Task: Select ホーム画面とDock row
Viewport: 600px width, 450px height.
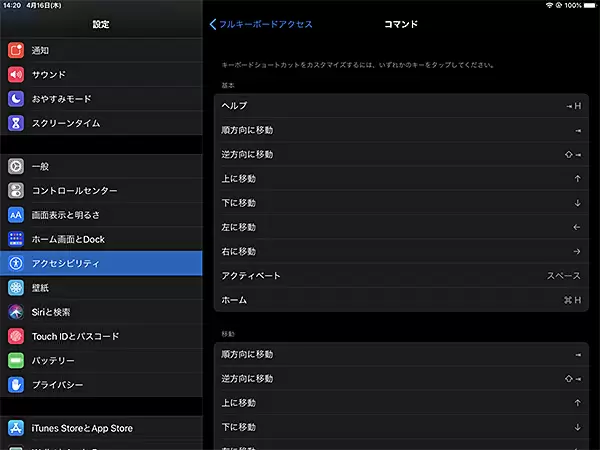Action: (101, 239)
